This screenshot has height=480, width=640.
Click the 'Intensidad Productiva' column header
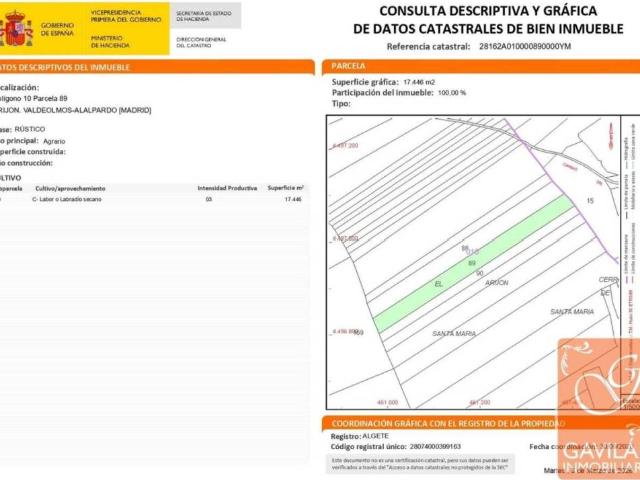[227, 188]
